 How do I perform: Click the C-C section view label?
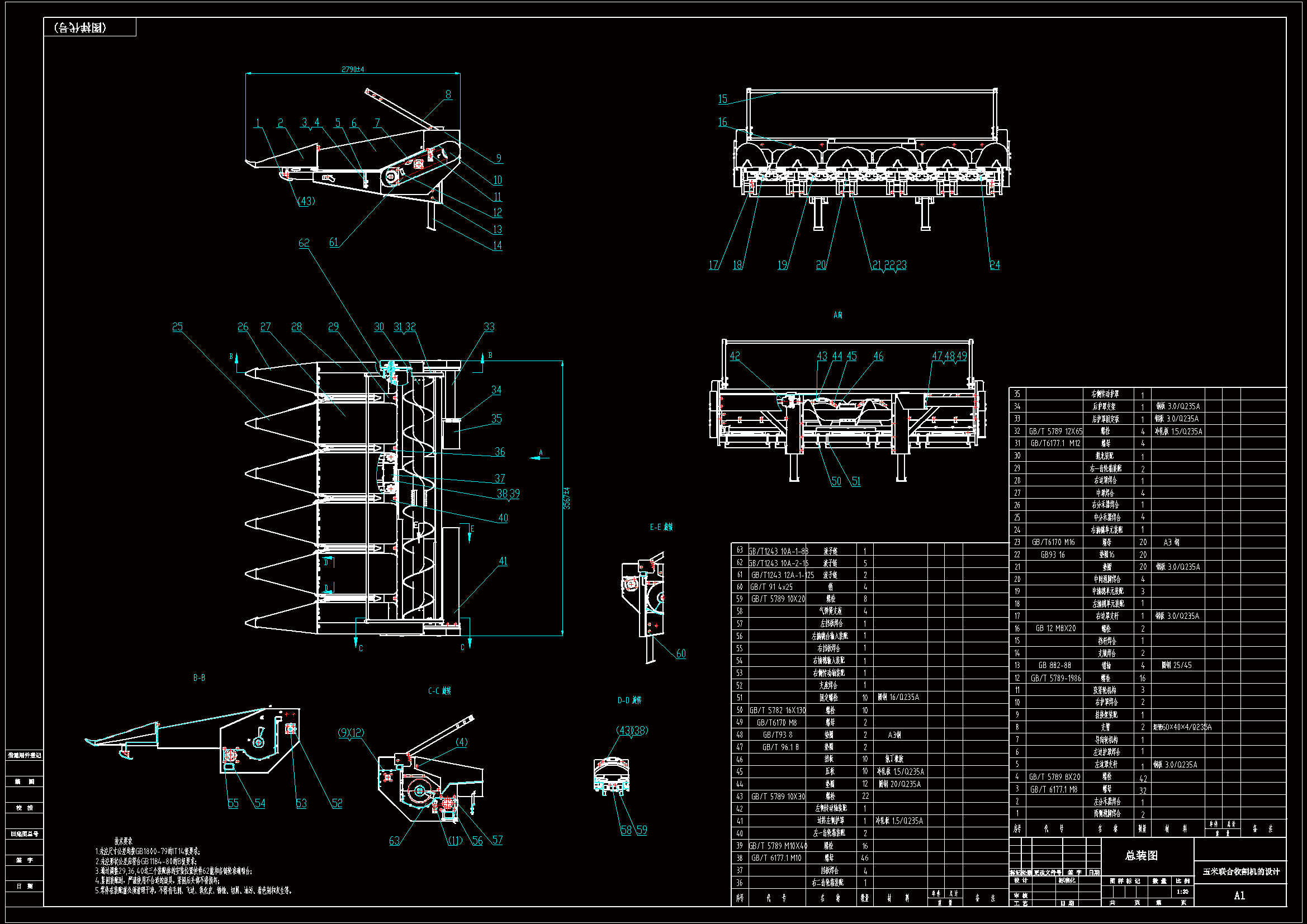439,690
